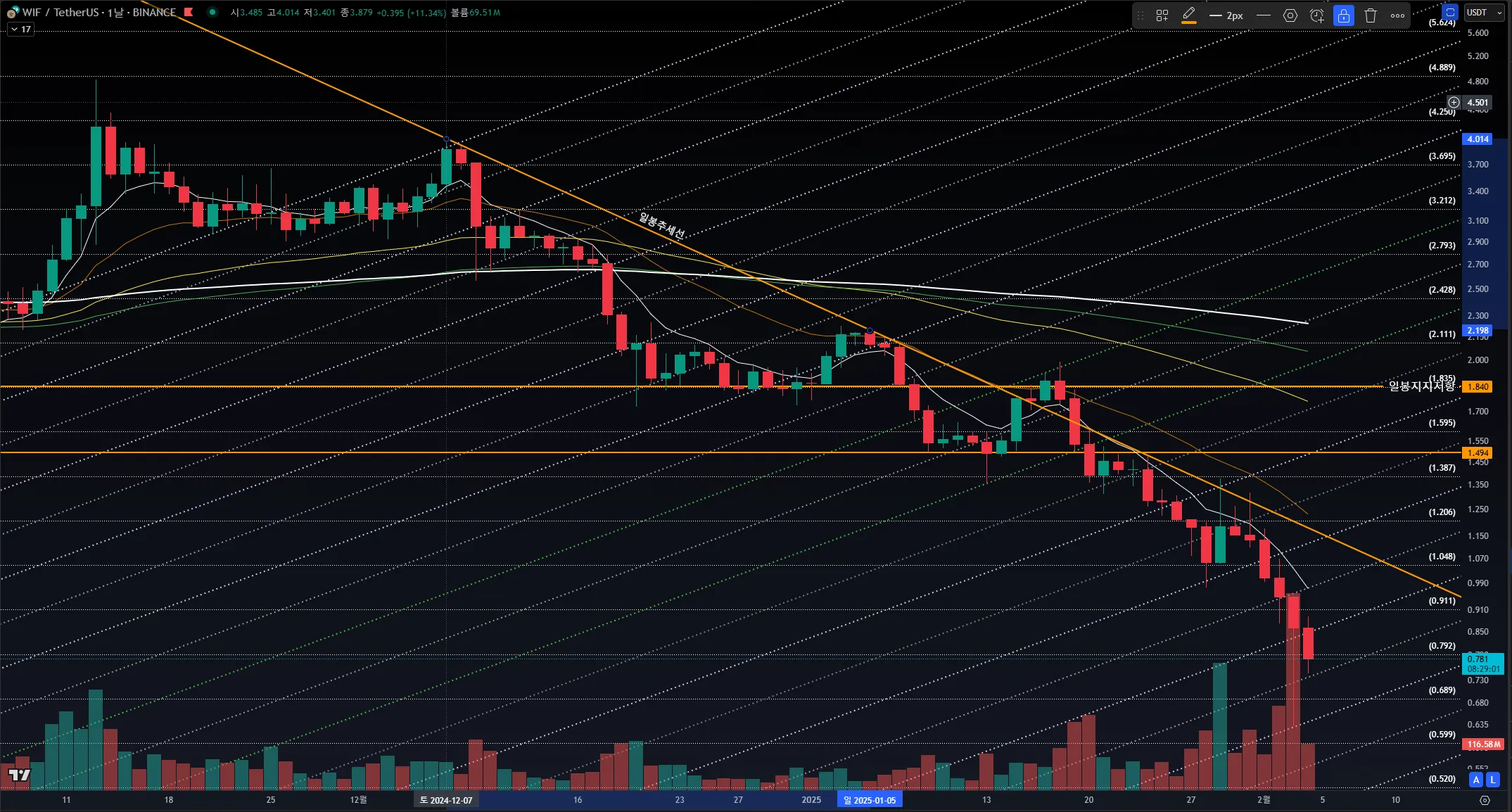Click the 2.198 blue price label
Screen dimensions: 1512x812
click(1477, 331)
